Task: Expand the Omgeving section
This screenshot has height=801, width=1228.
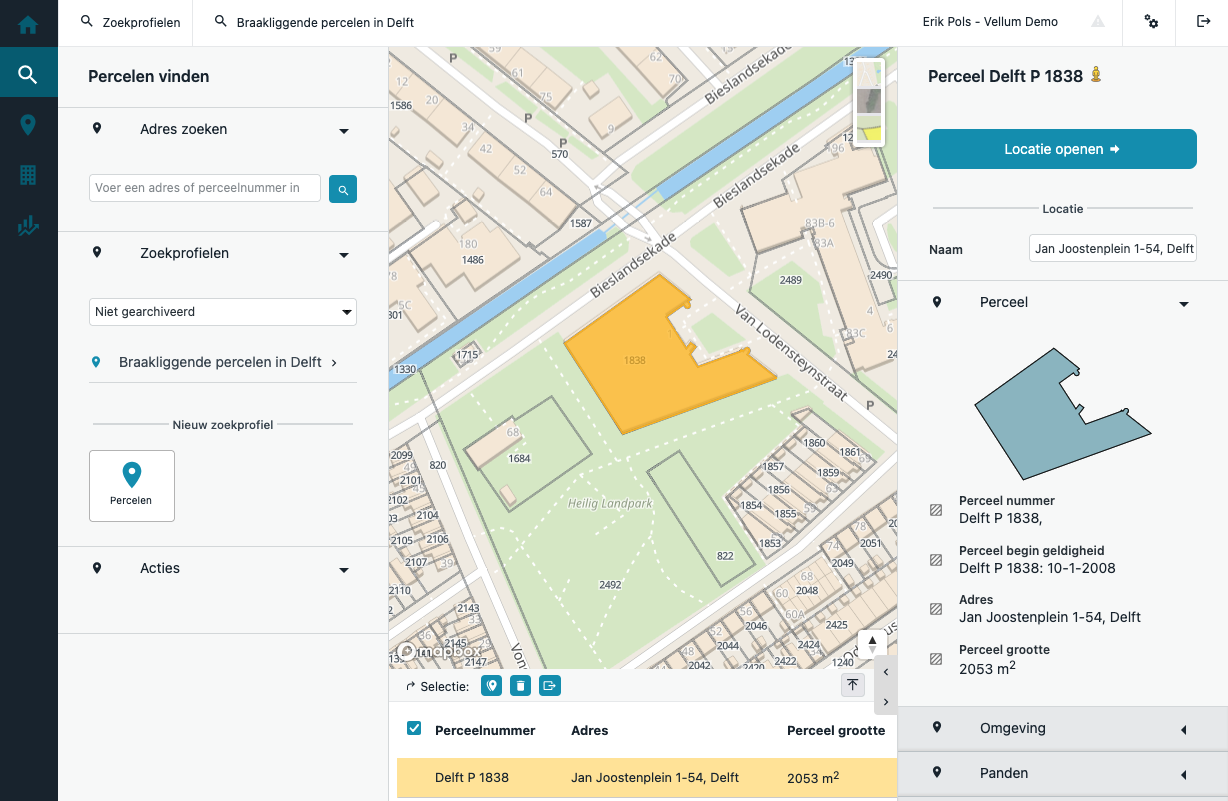Action: [x=1062, y=729]
